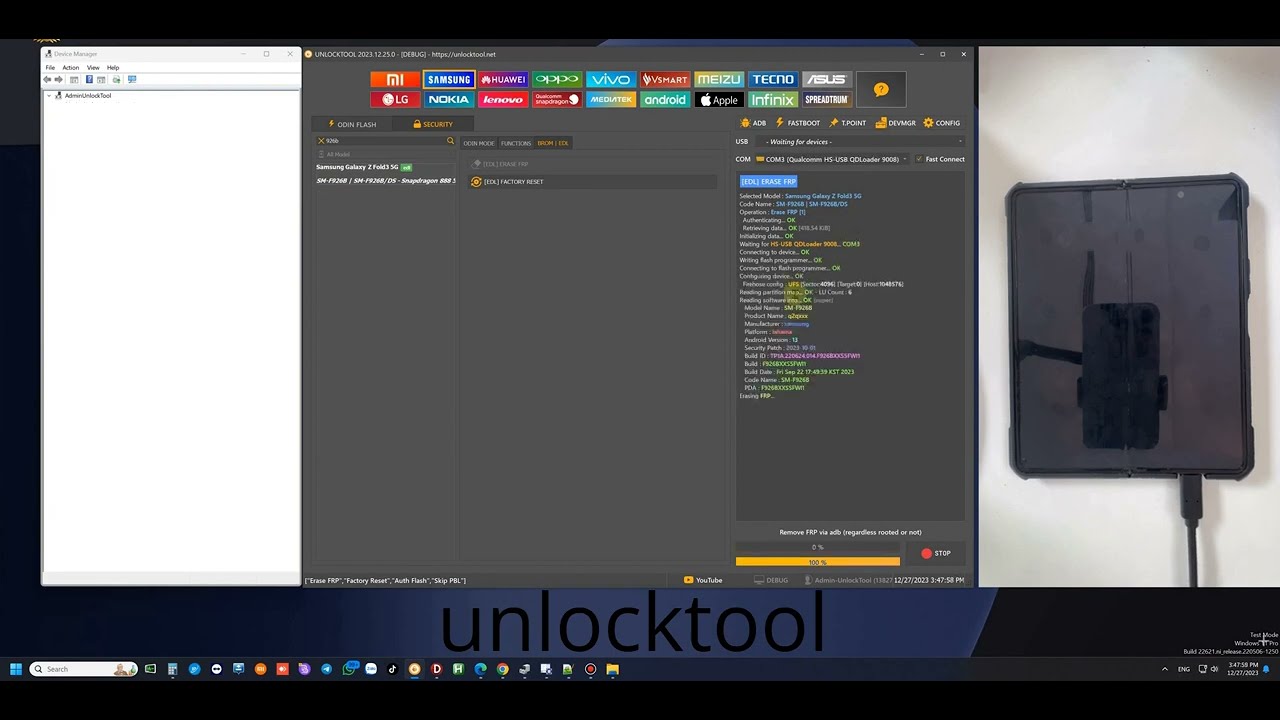Switch to the ODIN FLASH tab

pyautogui.click(x=352, y=124)
